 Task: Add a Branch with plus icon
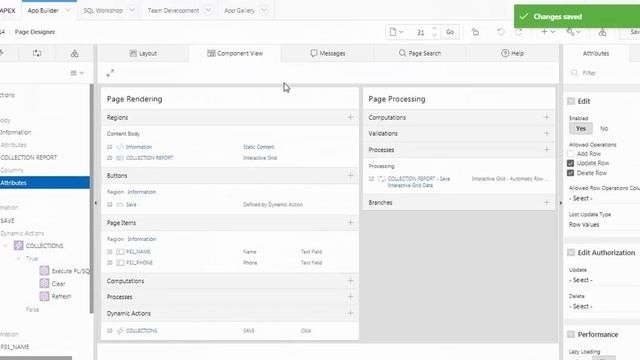(547, 202)
